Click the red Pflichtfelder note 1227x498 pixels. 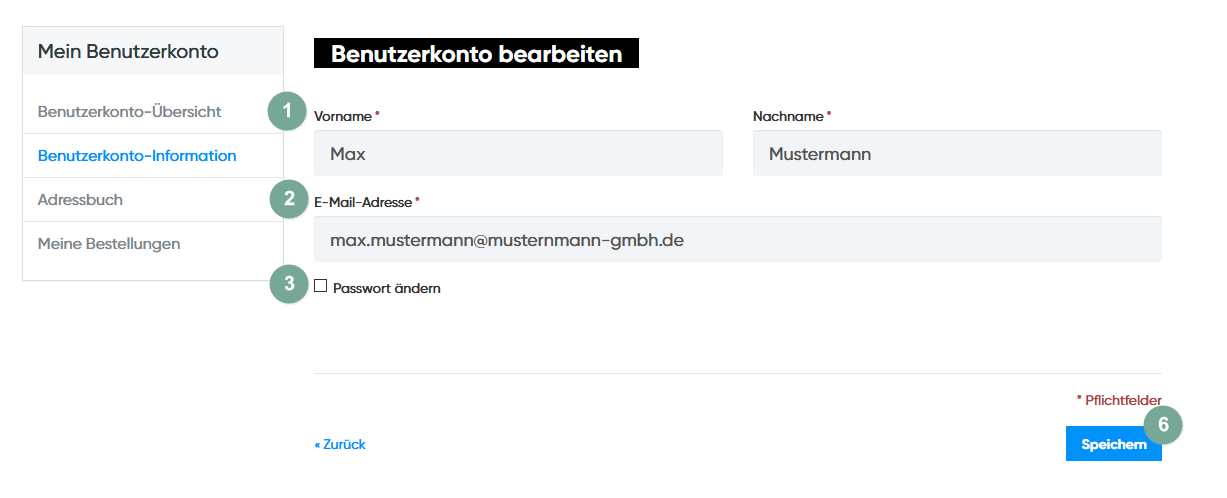pyautogui.click(x=1122, y=400)
